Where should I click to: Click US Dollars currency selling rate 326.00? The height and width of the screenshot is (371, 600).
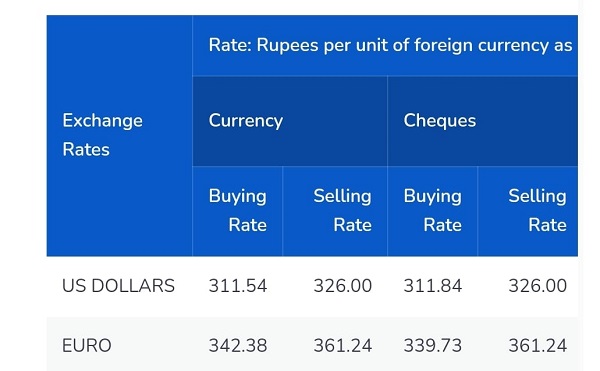click(x=342, y=286)
